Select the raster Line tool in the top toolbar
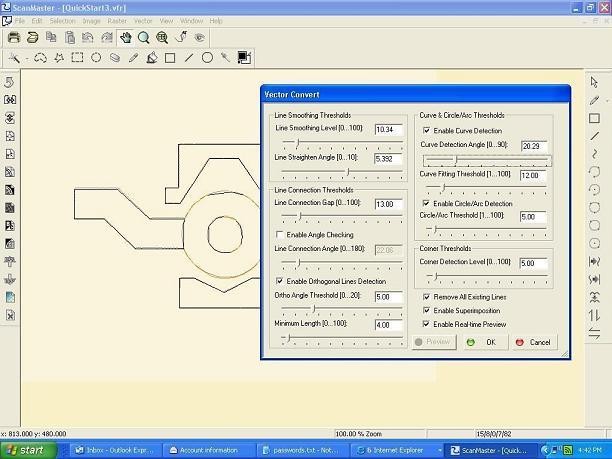Viewport: 612px width, 459px height. 189,58
